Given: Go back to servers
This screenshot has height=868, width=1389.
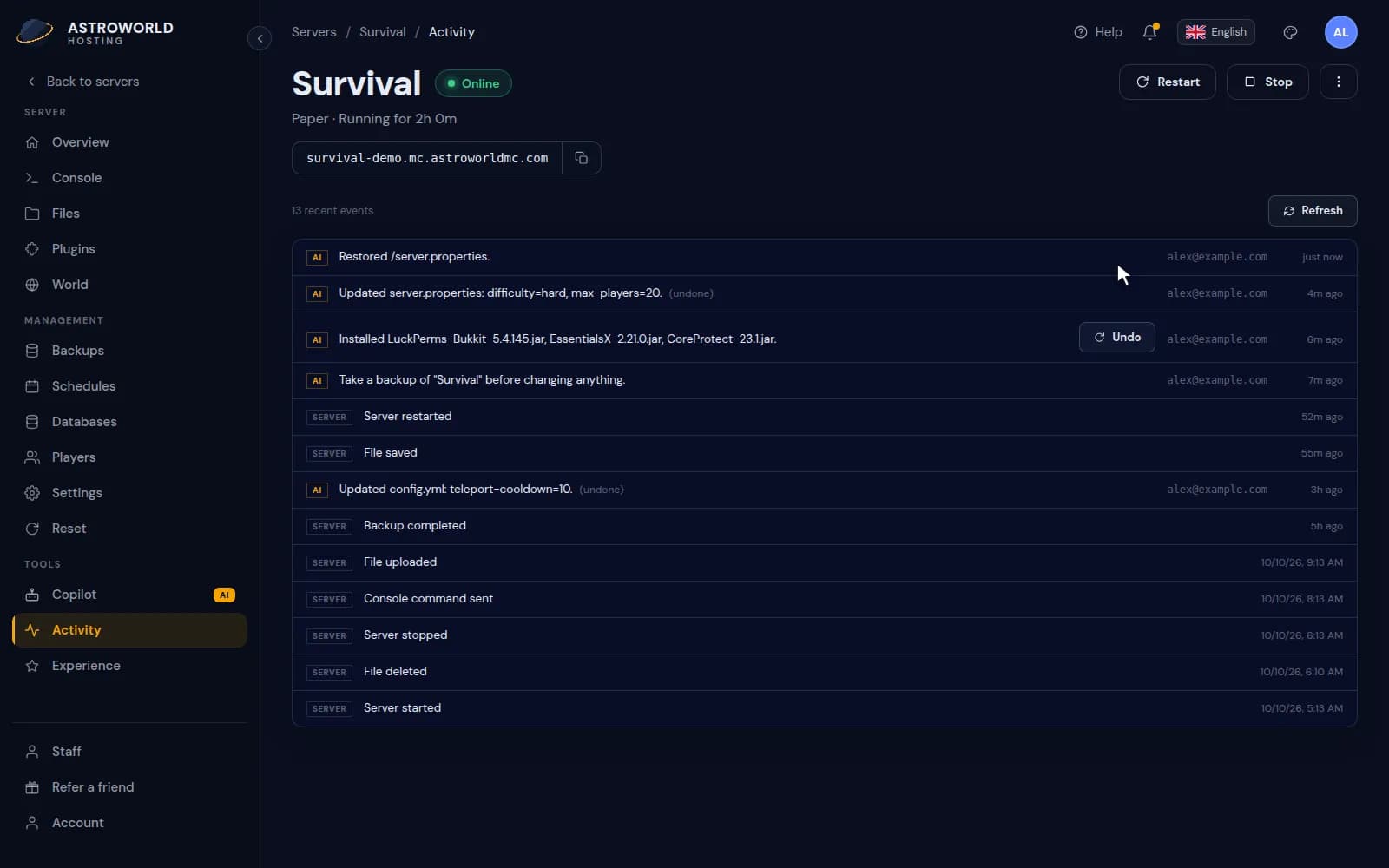Looking at the screenshot, I should point(82,82).
